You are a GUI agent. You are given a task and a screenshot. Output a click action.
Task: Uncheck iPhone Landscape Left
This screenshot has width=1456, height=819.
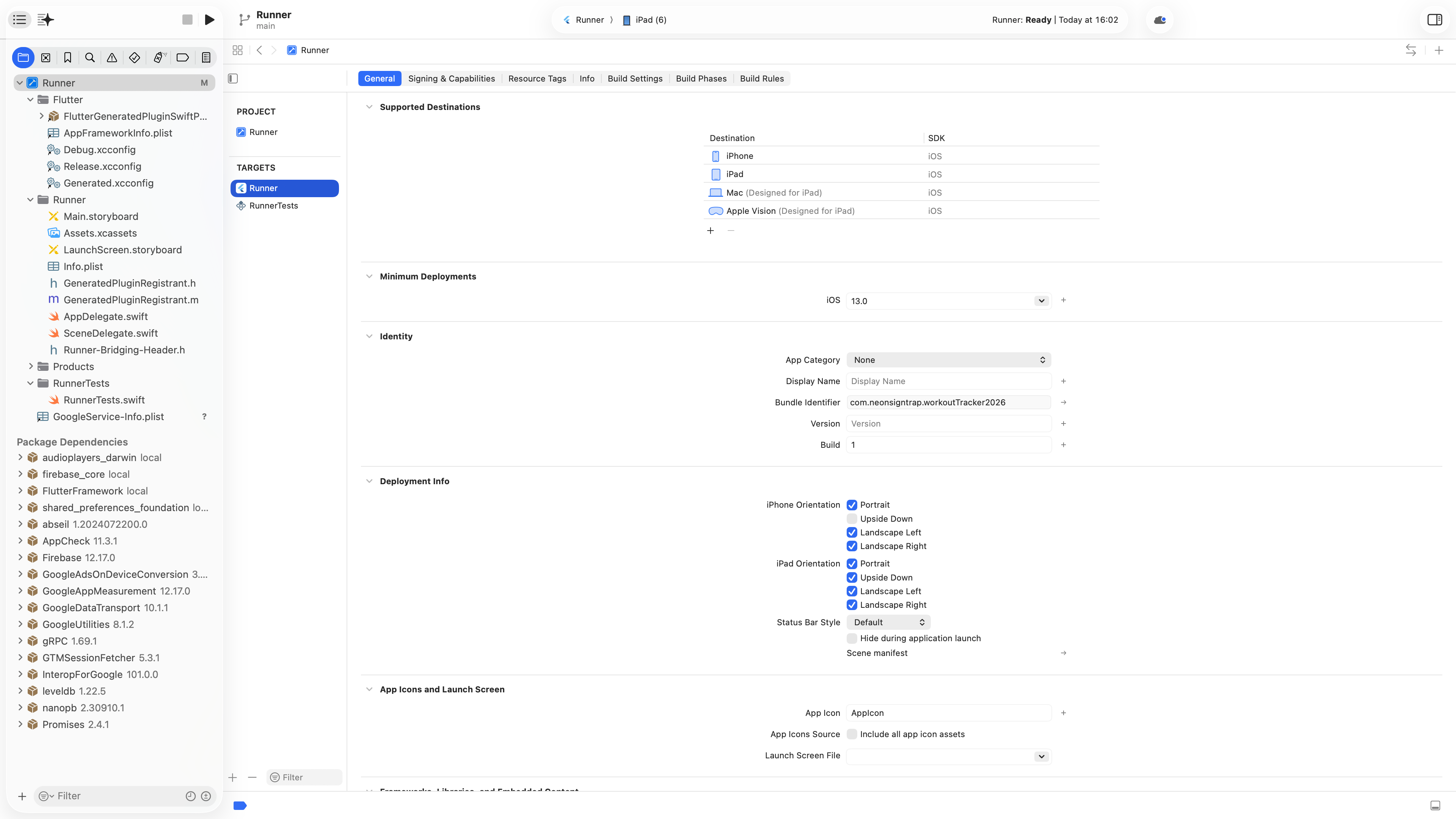(852, 532)
